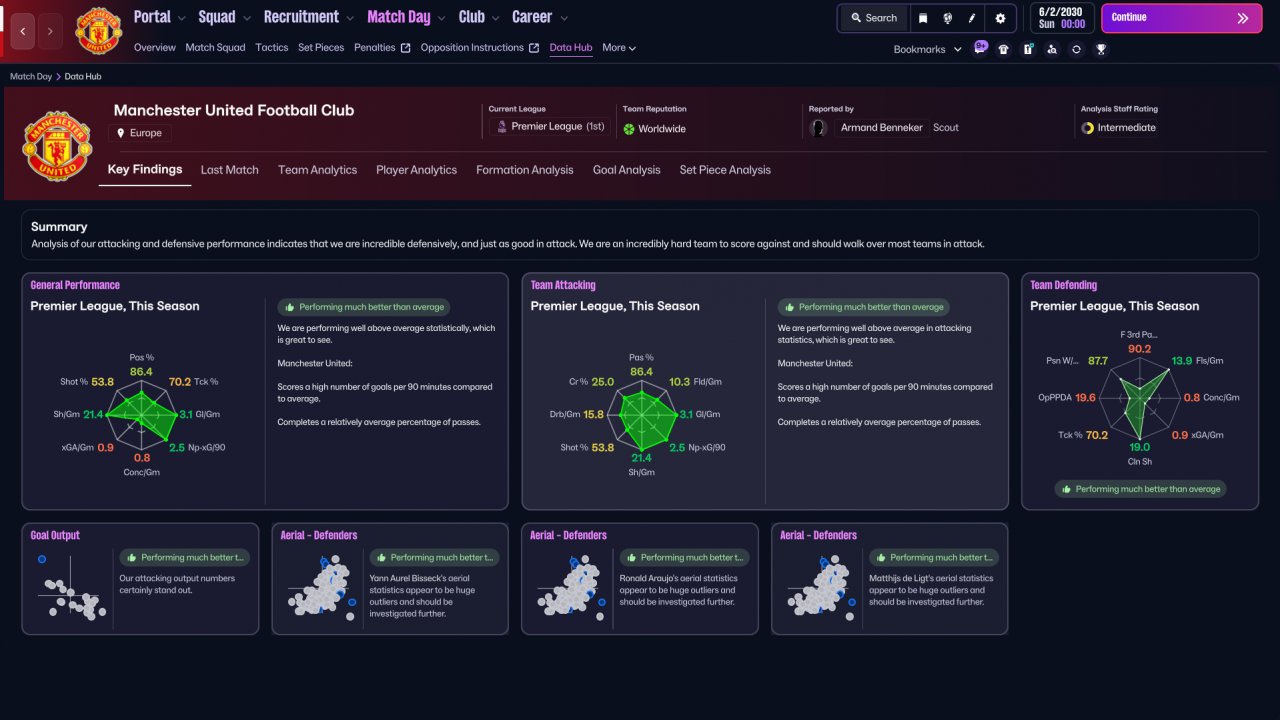Image resolution: width=1280 pixels, height=720 pixels.
Task: Click the pencil notes icon
Action: click(972, 18)
